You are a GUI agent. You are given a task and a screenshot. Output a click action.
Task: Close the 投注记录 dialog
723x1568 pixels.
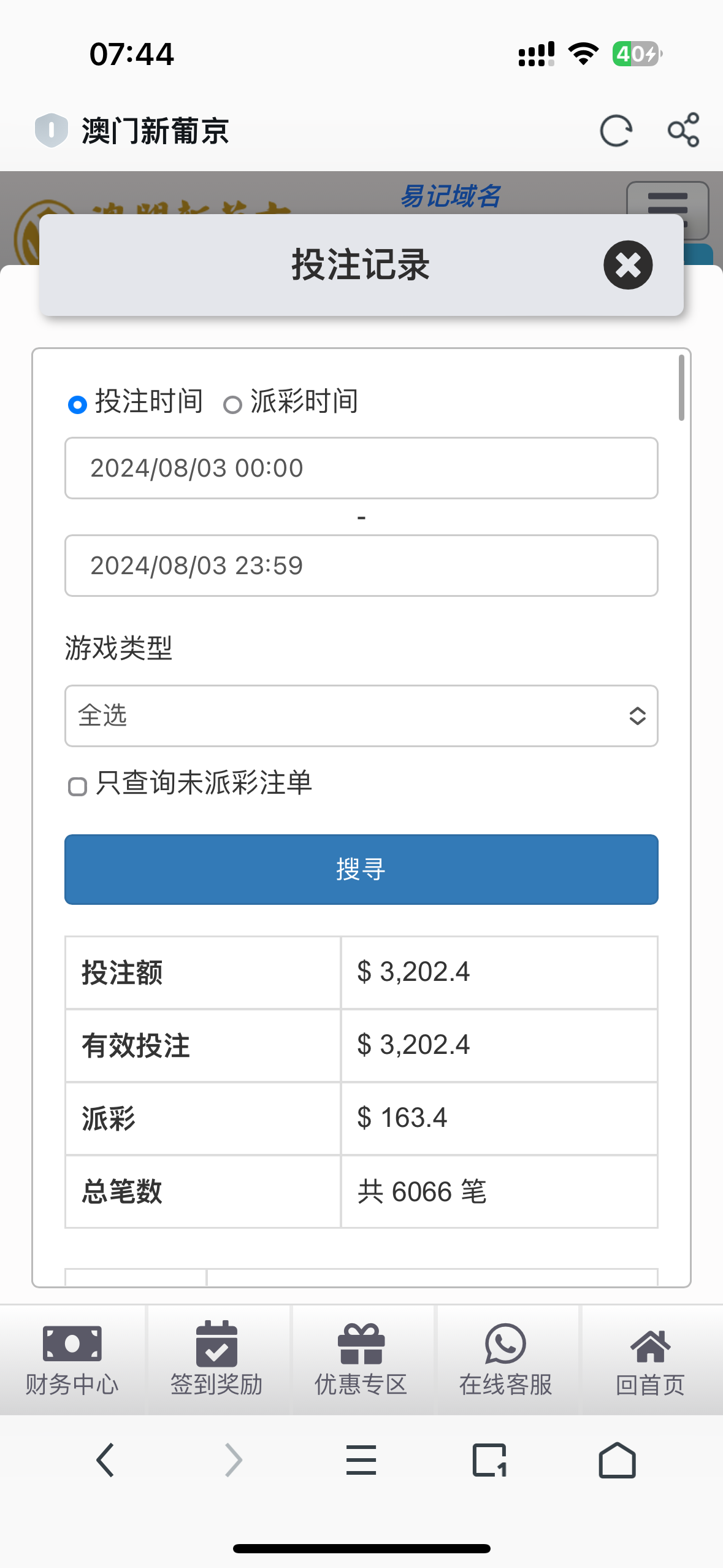[627, 265]
